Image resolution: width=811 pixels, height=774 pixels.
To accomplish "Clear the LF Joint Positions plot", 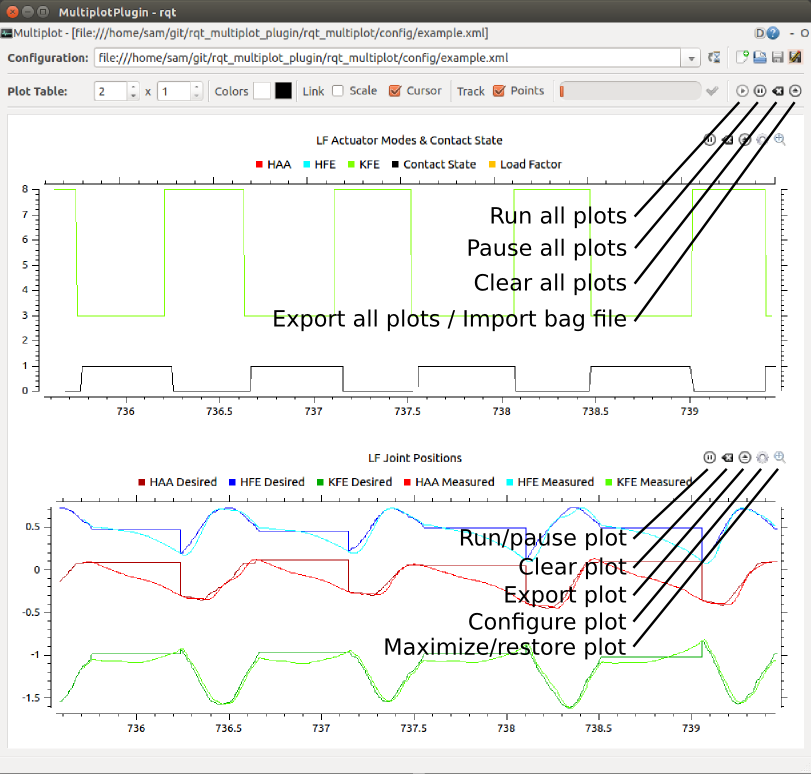I will (x=727, y=457).
